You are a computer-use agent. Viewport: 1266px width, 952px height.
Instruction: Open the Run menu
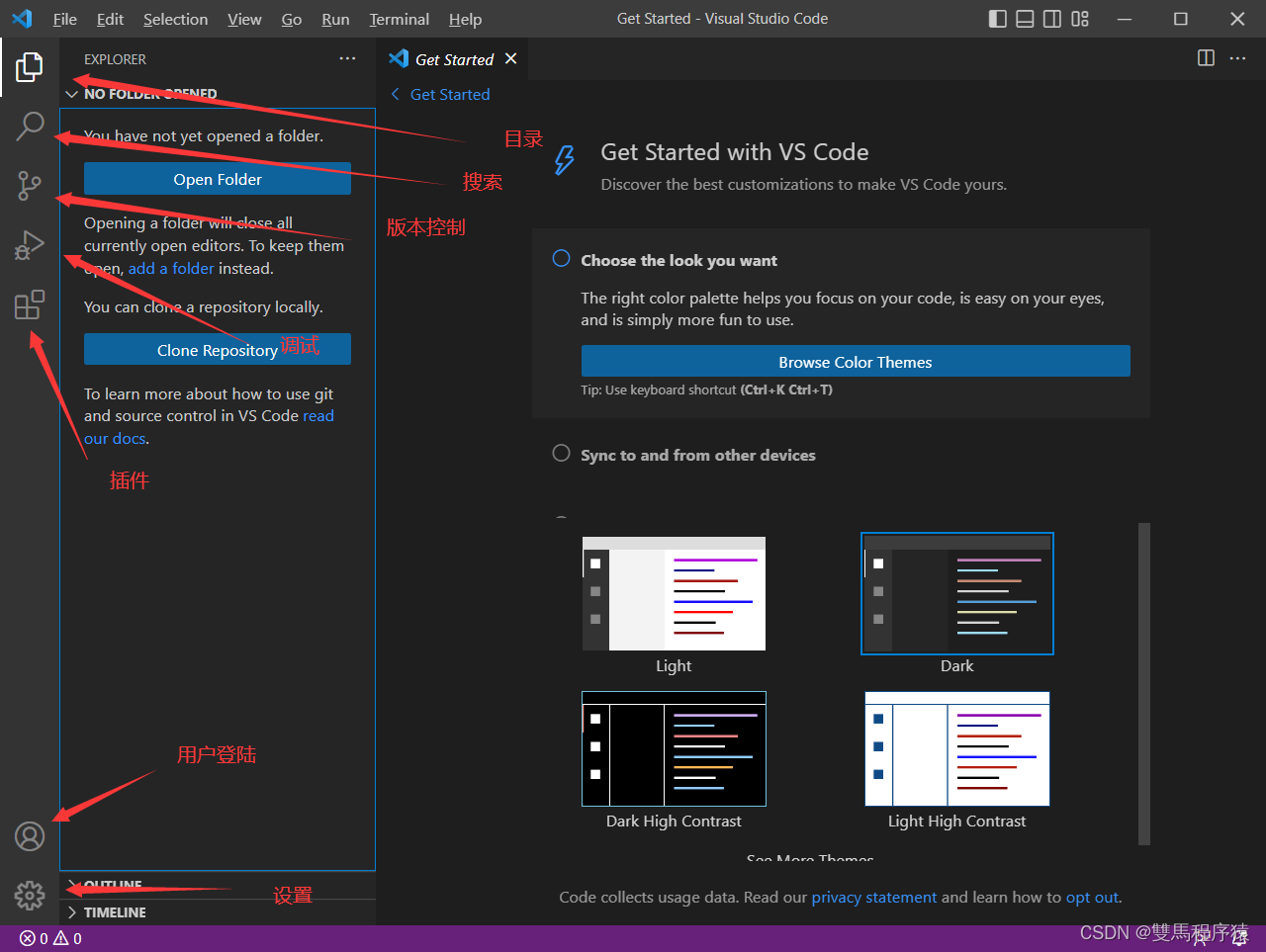point(335,19)
